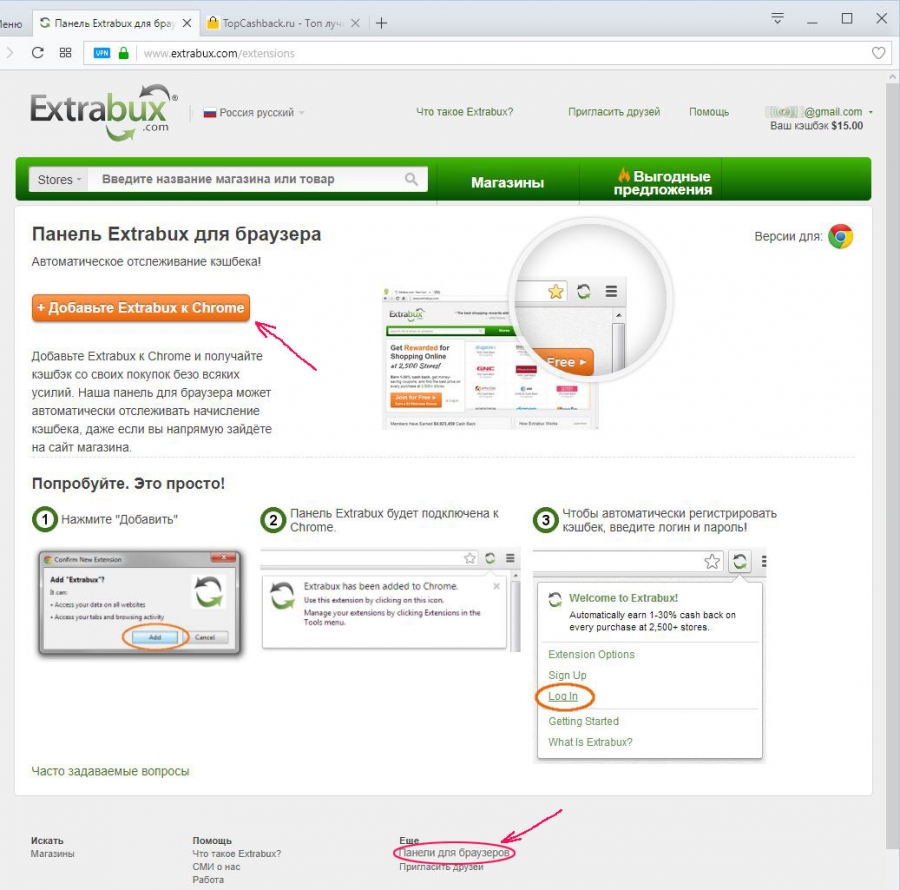The width and height of the screenshot is (900, 890).
Task: Click the Чтобы автоматически регистрировать кэшбек step text
Action: click(669, 520)
